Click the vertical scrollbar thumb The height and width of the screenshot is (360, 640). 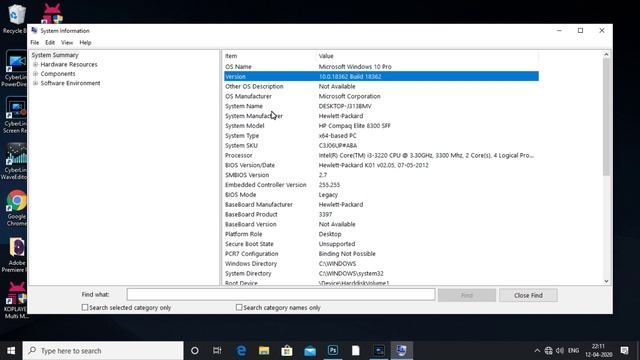click(x=606, y=118)
